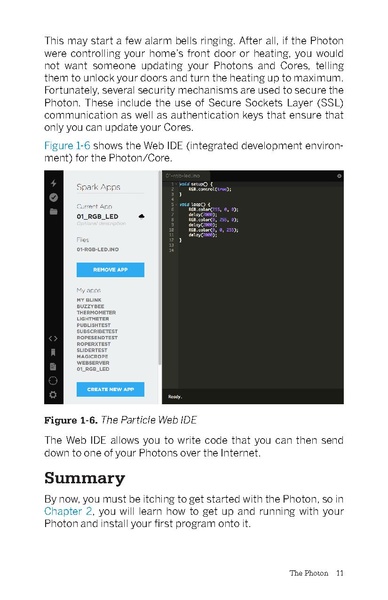Follow the Chapter 2 link
Screen dimensions: 388x600
[x=68, y=511]
